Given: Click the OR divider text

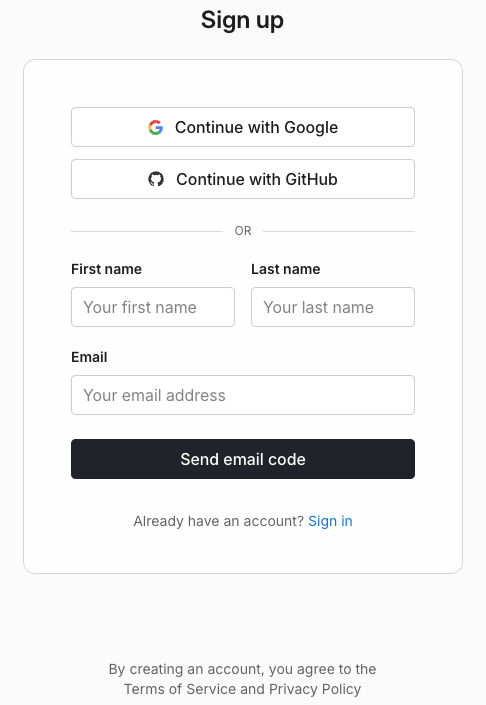Looking at the screenshot, I should (x=243, y=231).
